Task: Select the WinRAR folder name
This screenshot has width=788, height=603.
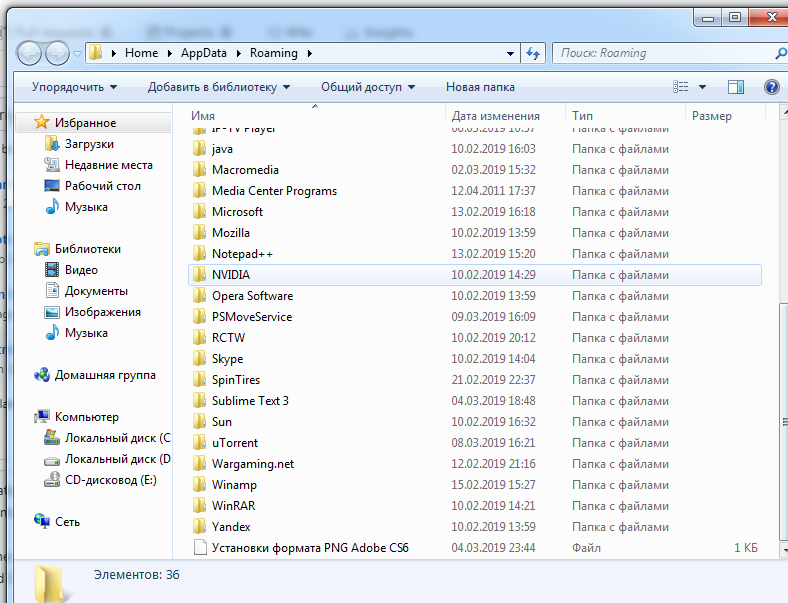Action: pos(233,506)
